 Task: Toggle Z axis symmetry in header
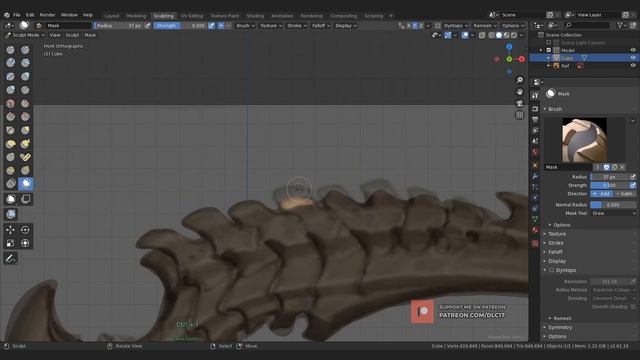[x=421, y=25]
